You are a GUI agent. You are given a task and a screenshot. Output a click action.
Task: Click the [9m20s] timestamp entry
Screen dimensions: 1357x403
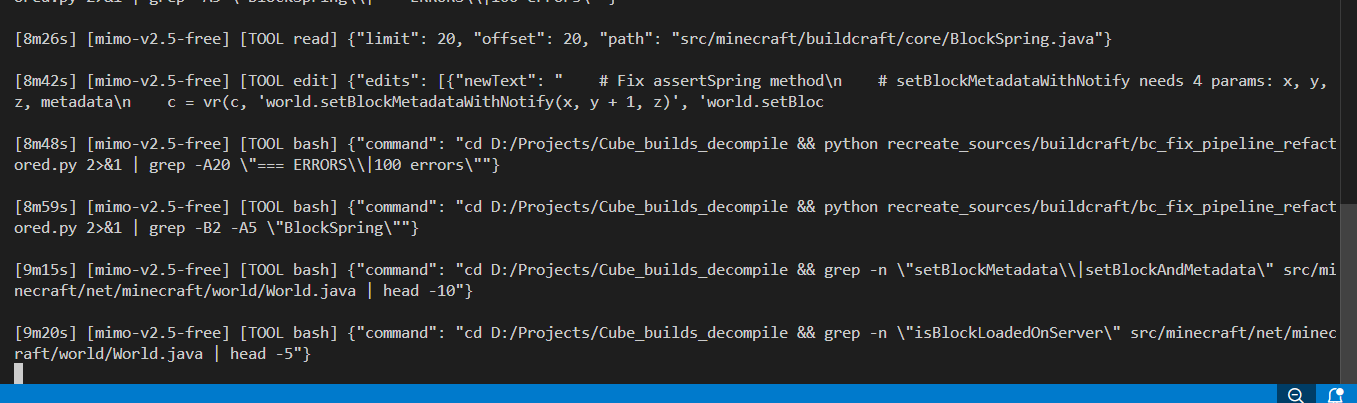pyautogui.click(x=47, y=333)
